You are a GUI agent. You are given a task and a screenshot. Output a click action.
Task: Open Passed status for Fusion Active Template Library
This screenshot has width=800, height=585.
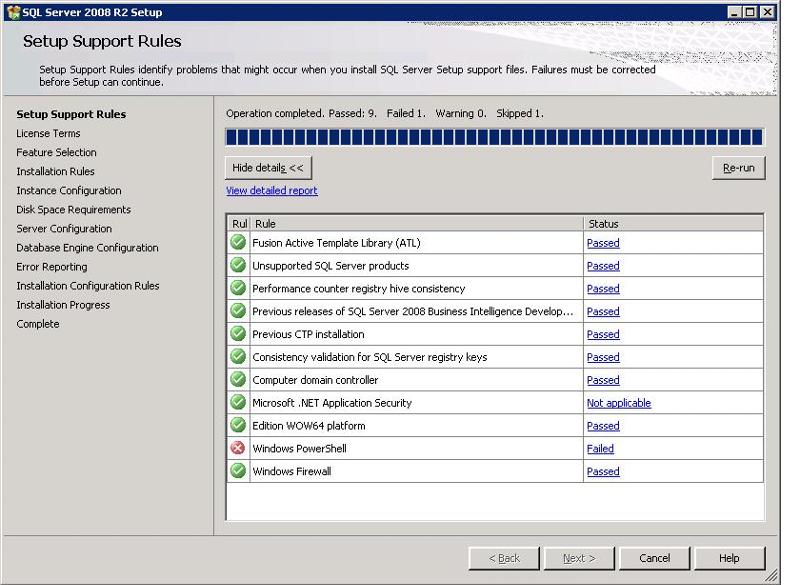point(603,243)
